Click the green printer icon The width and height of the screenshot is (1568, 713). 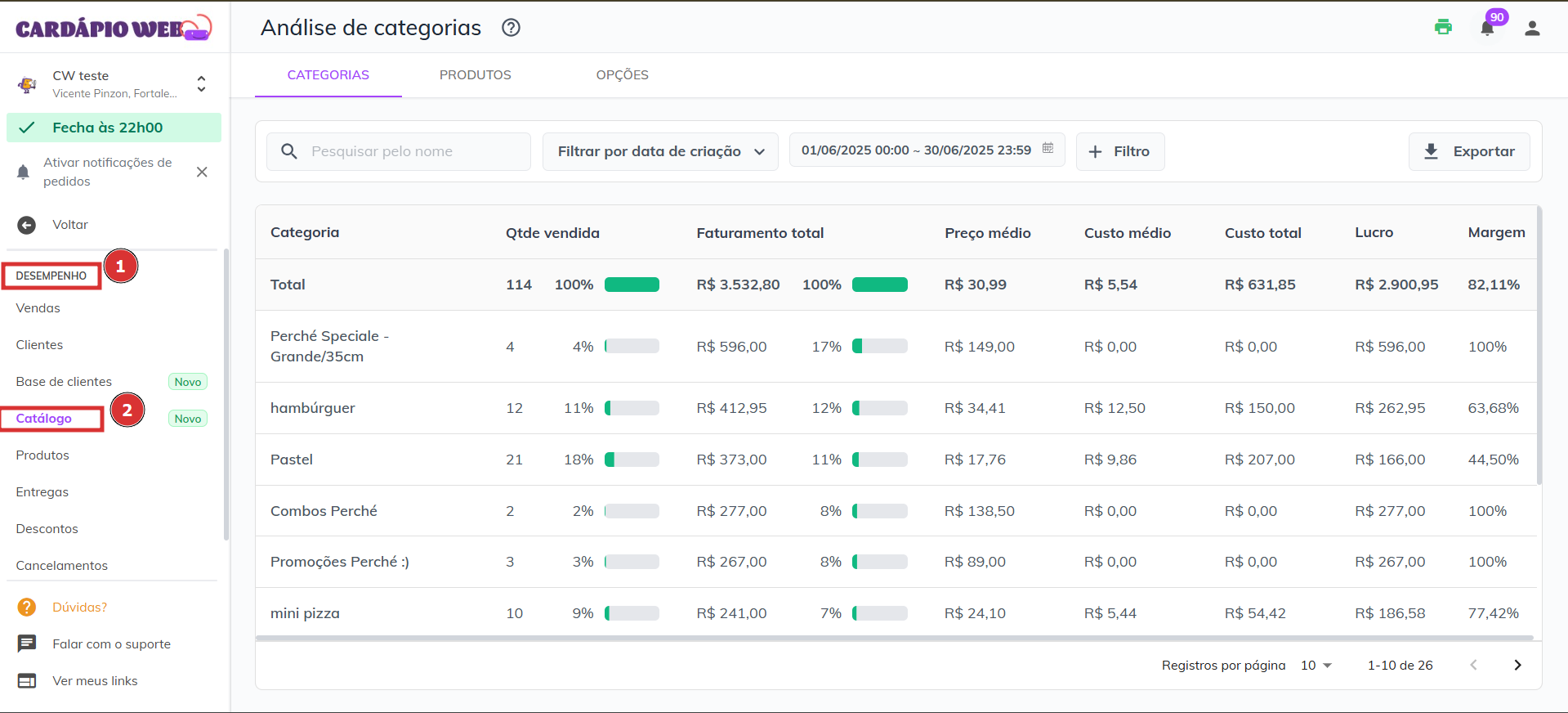[1443, 27]
